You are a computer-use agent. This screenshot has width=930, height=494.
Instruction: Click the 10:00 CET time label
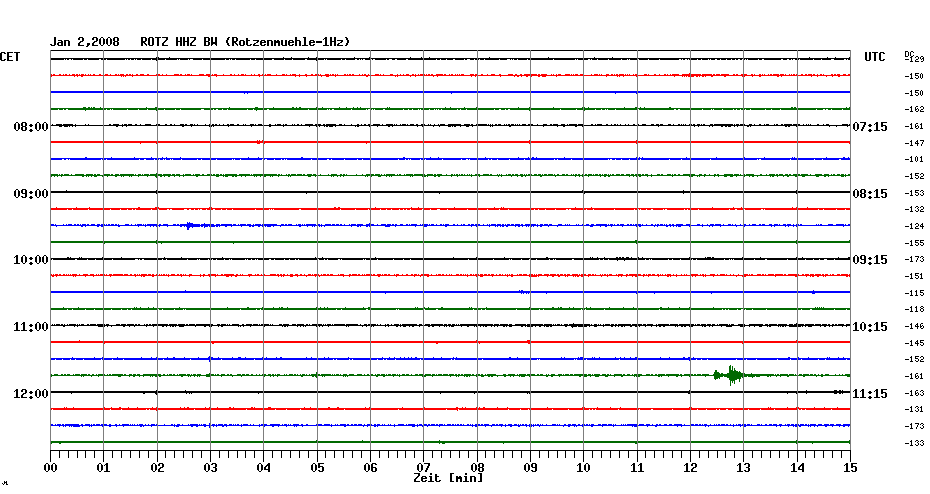(x=31, y=260)
